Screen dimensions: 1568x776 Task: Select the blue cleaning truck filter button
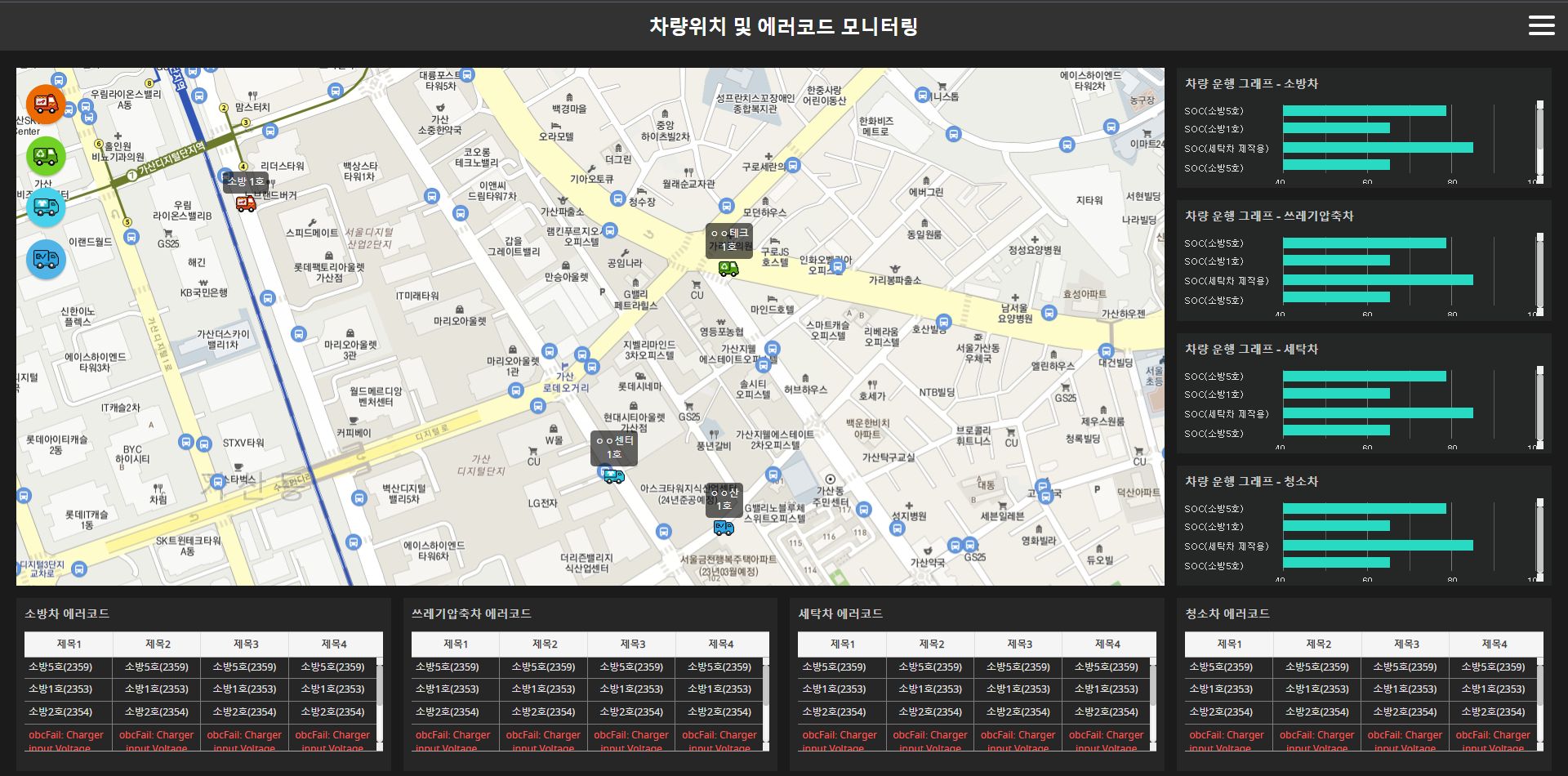point(46,259)
